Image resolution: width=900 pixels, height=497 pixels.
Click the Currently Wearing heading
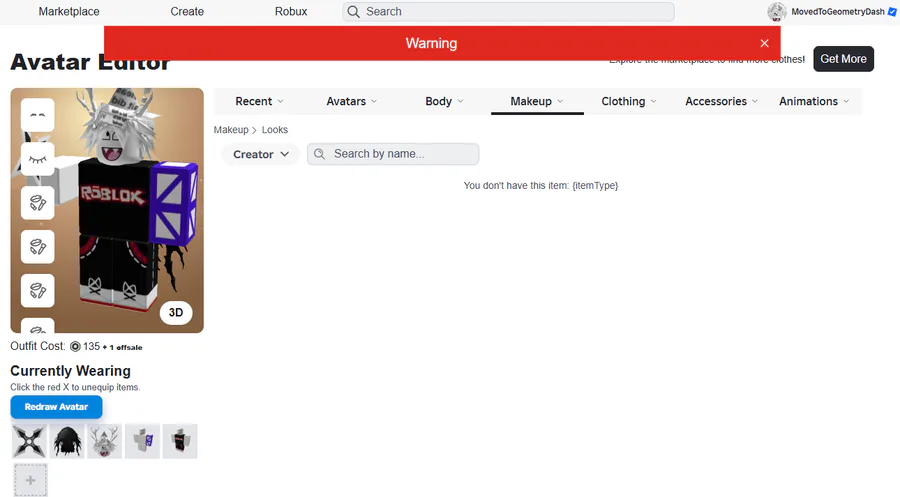71,371
